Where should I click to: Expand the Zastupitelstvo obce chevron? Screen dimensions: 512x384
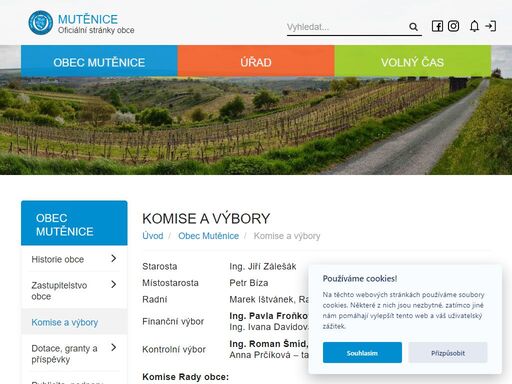pyautogui.click(x=114, y=284)
